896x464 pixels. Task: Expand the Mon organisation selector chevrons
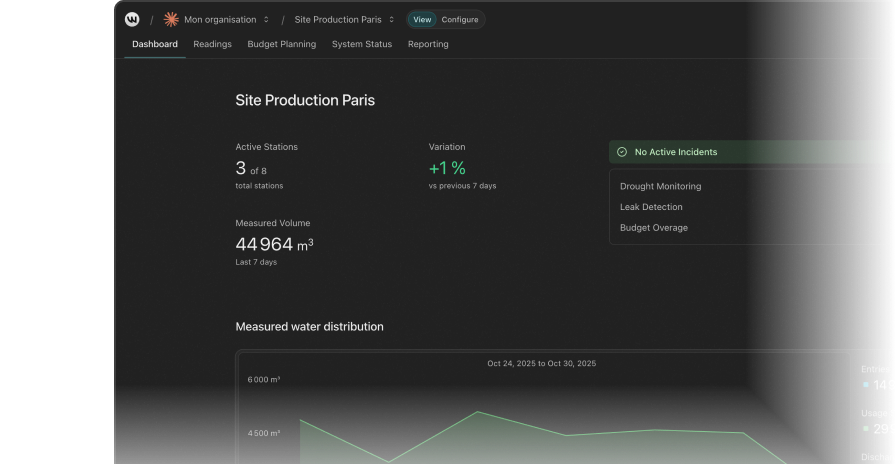(266, 19)
